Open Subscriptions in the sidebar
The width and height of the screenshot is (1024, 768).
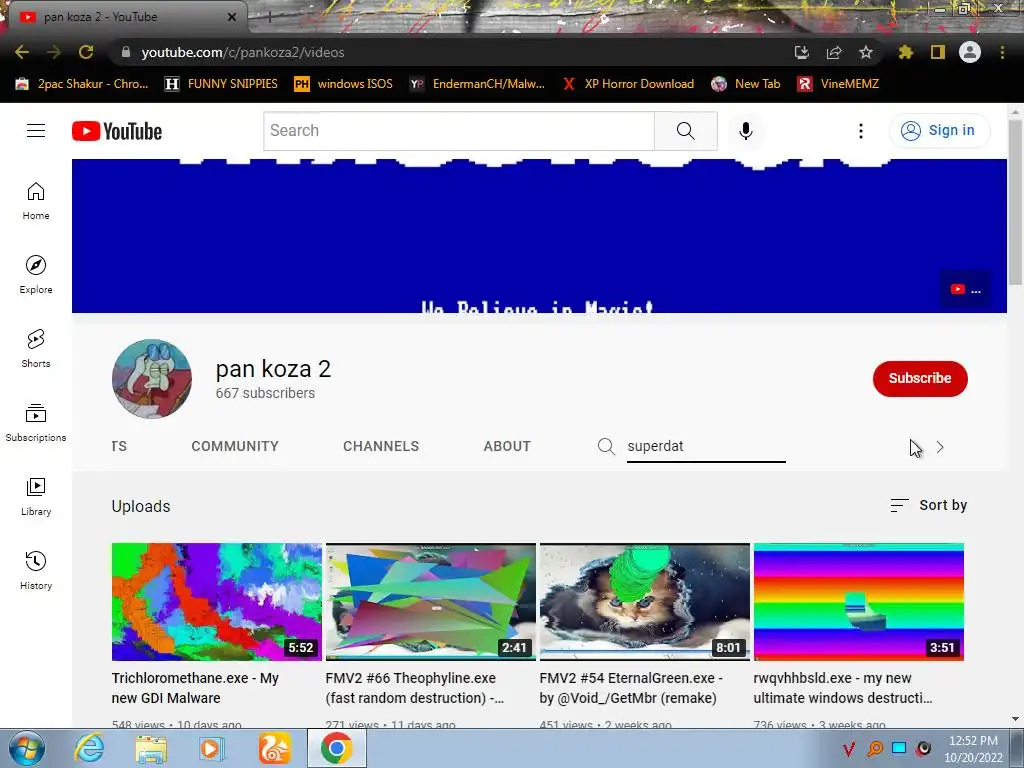pyautogui.click(x=36, y=423)
